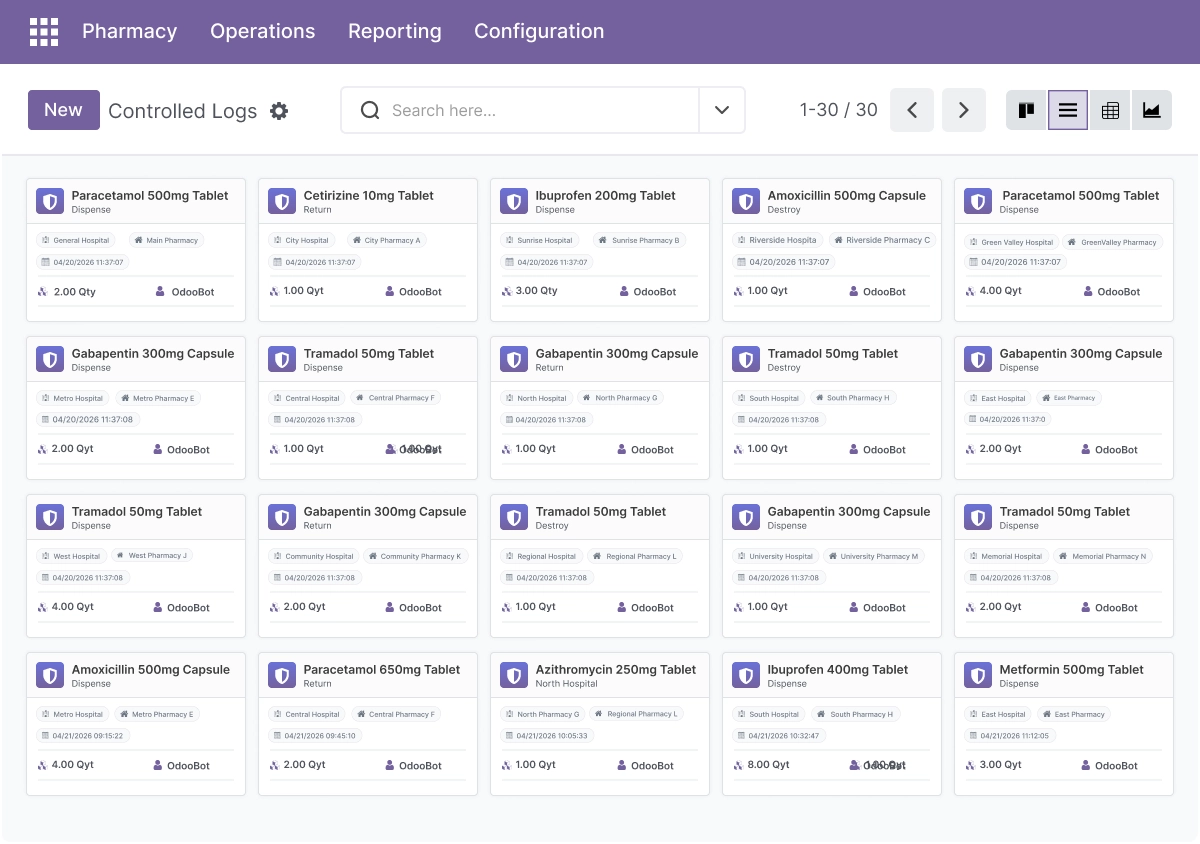Viewport: 1200px width, 844px height.
Task: Click the magnifier search icon
Action: click(x=370, y=110)
